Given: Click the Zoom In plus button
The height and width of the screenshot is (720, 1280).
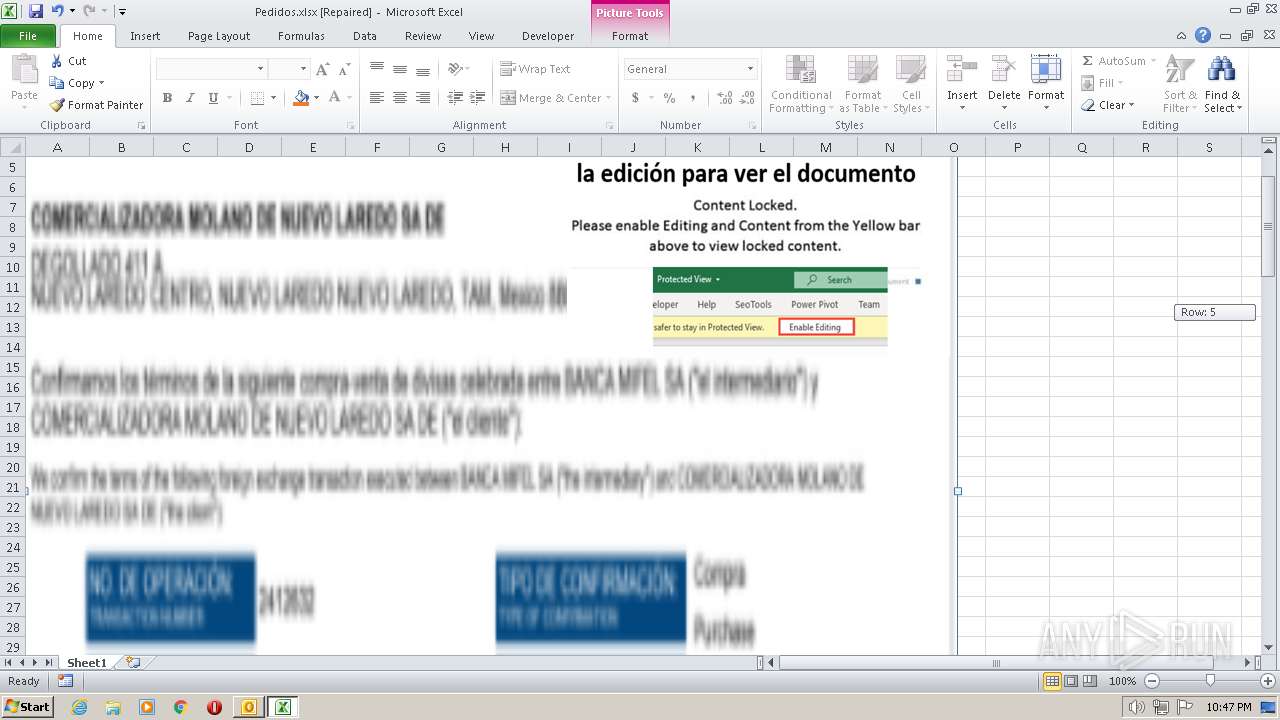Looking at the screenshot, I should [1268, 681].
